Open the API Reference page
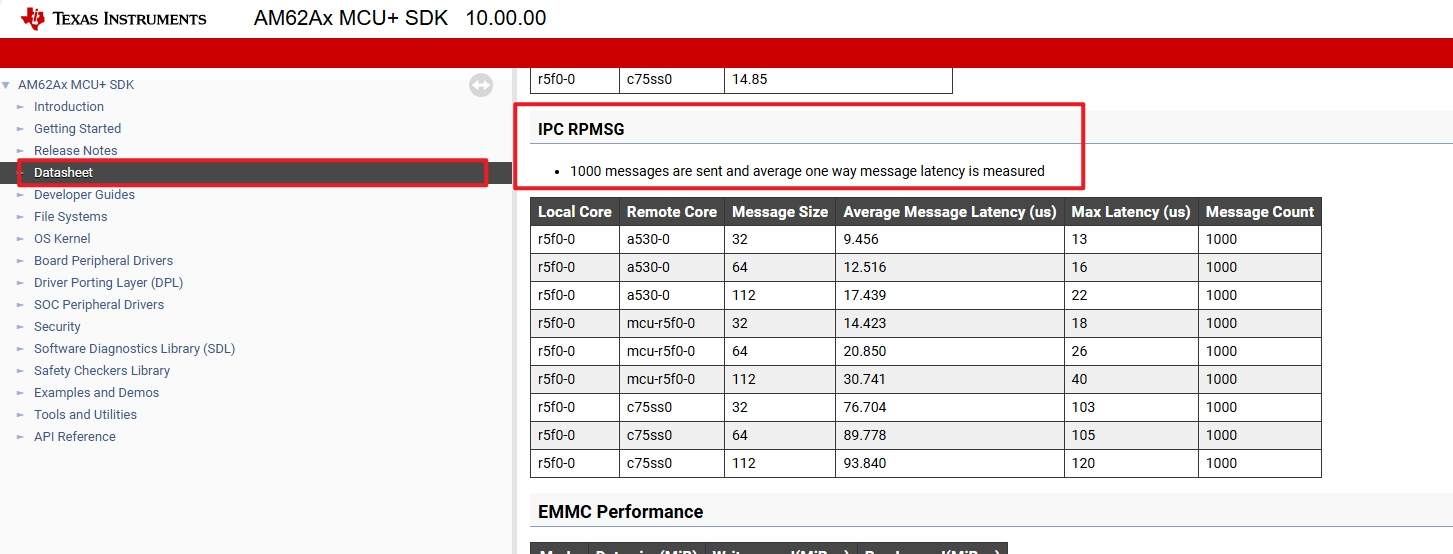1453x554 pixels. (x=74, y=437)
